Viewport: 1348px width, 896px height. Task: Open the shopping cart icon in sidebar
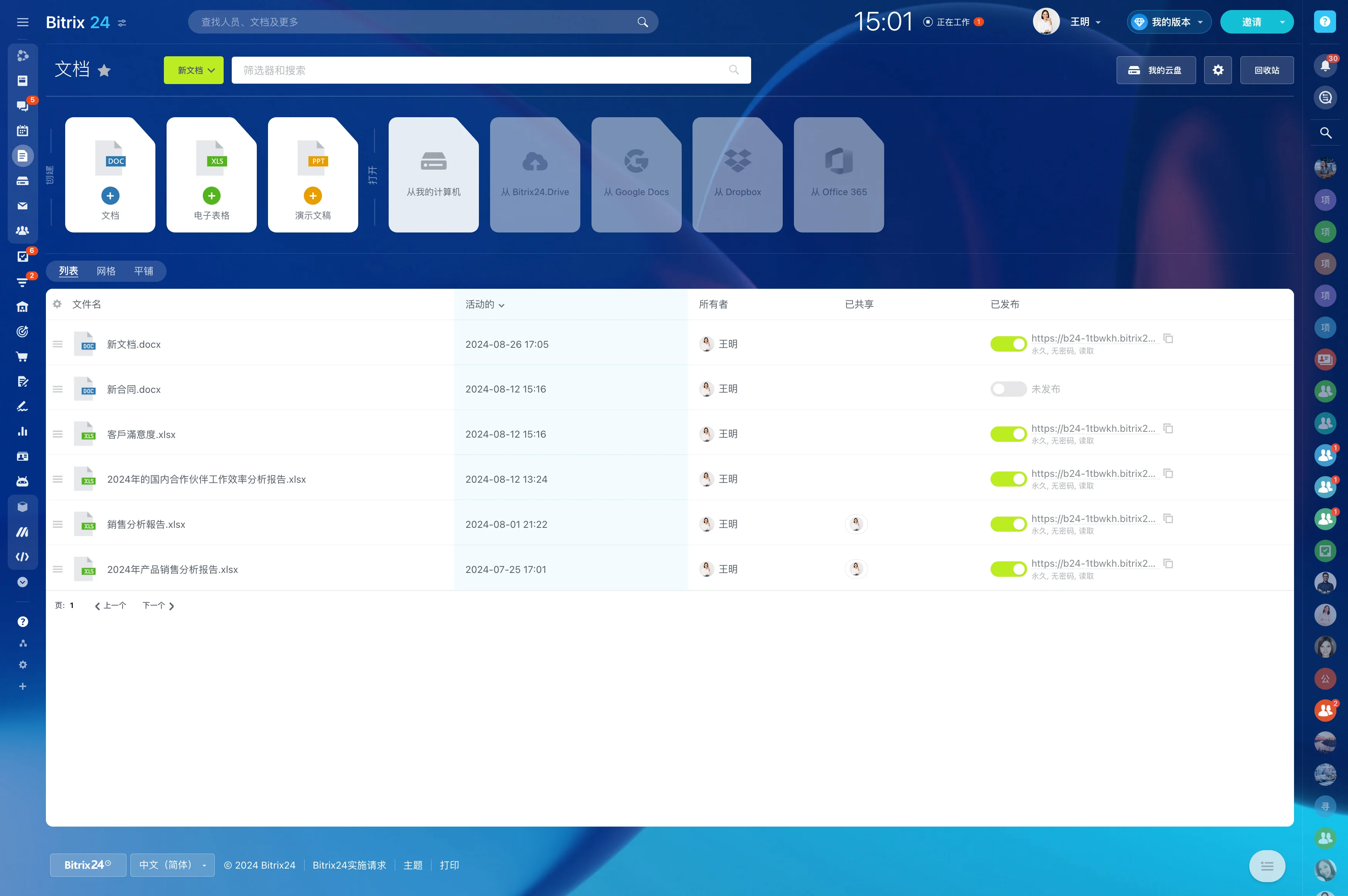pos(23,357)
